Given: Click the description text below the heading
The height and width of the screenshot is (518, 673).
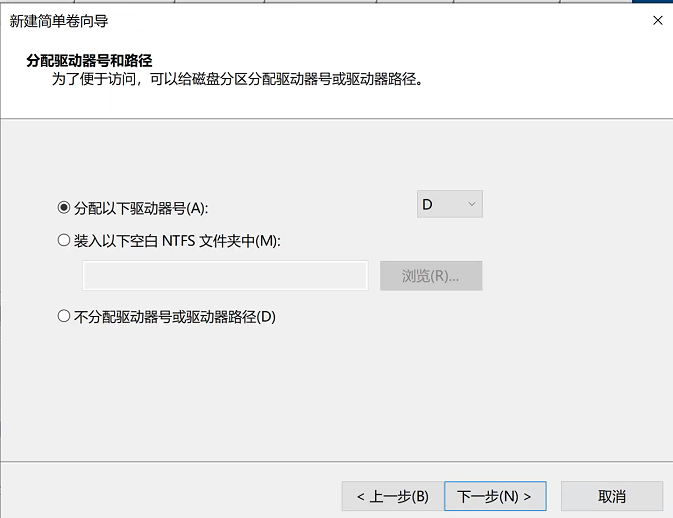Looking at the screenshot, I should (x=236, y=79).
